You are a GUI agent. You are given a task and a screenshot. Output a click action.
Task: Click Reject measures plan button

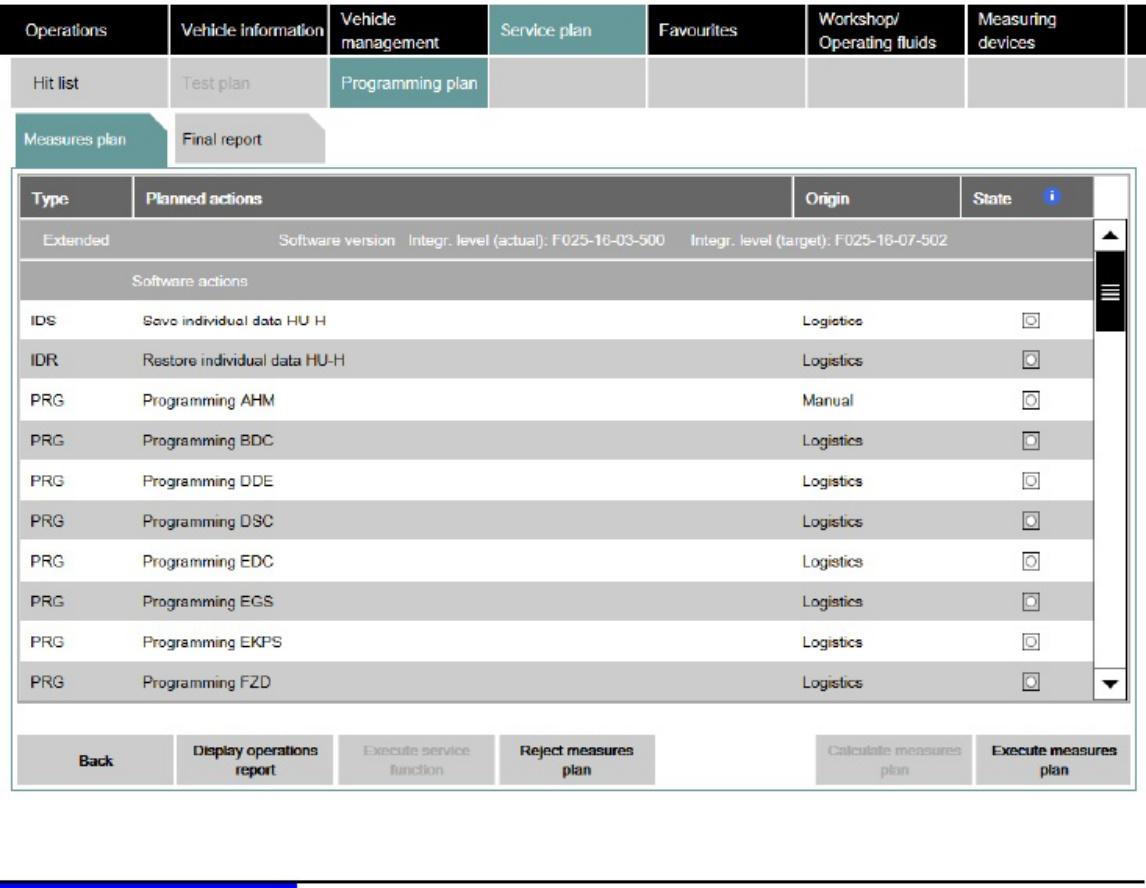(x=577, y=760)
